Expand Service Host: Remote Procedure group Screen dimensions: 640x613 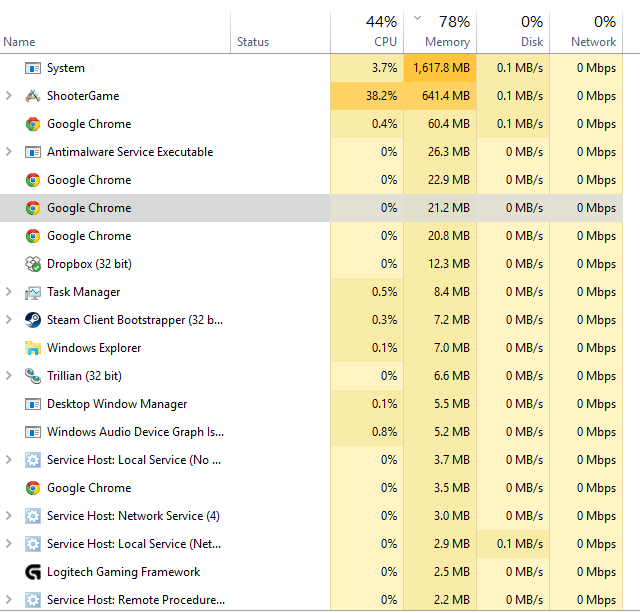click(9, 600)
